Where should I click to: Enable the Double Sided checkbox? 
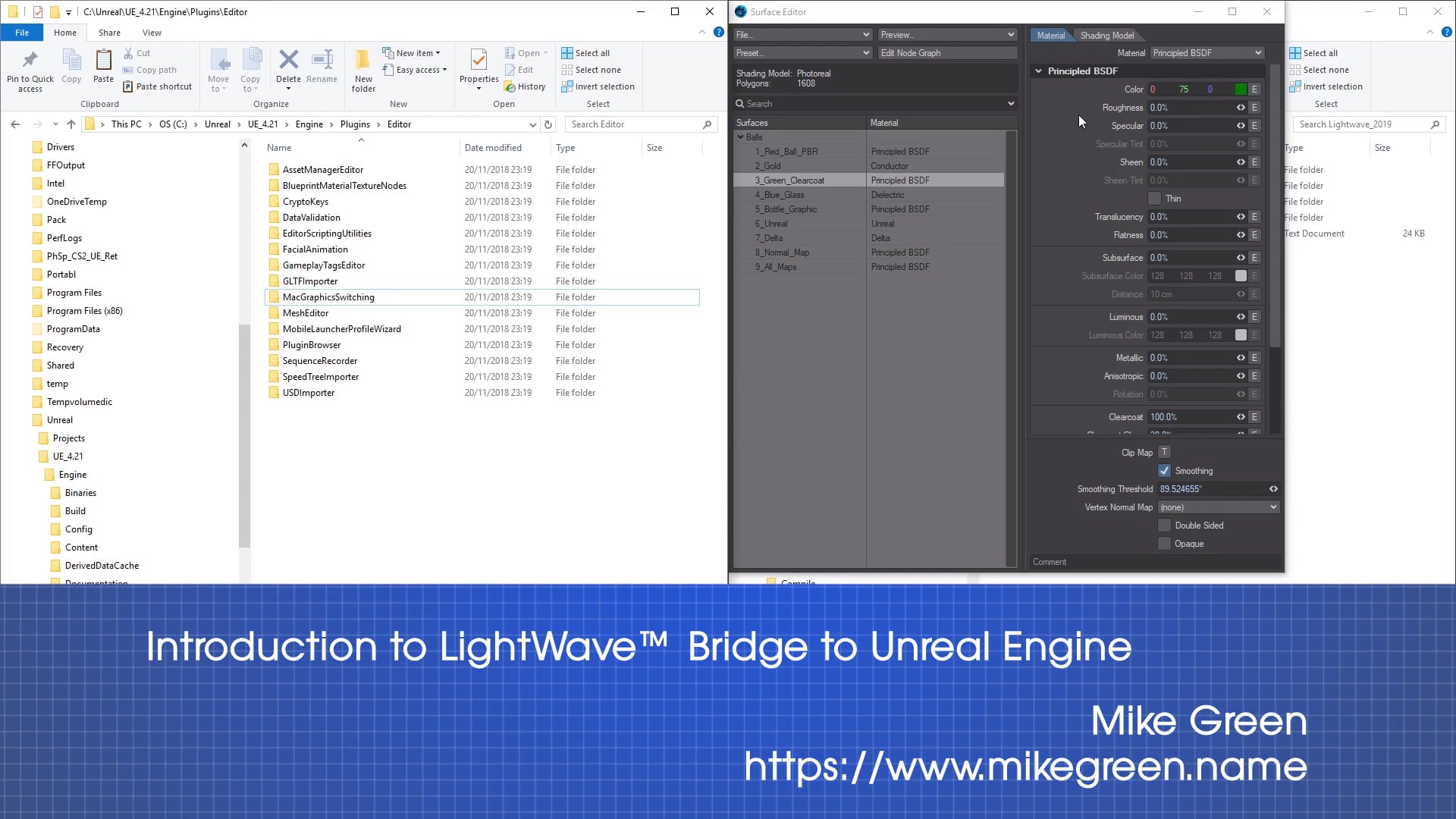click(1164, 526)
